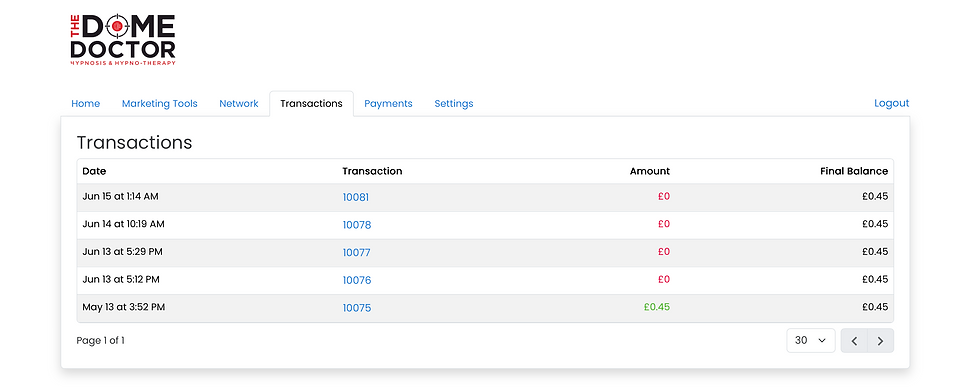Select the date Jun 14 at 10:19 AM
Screen dimensions: 972x392
[x=123, y=224]
